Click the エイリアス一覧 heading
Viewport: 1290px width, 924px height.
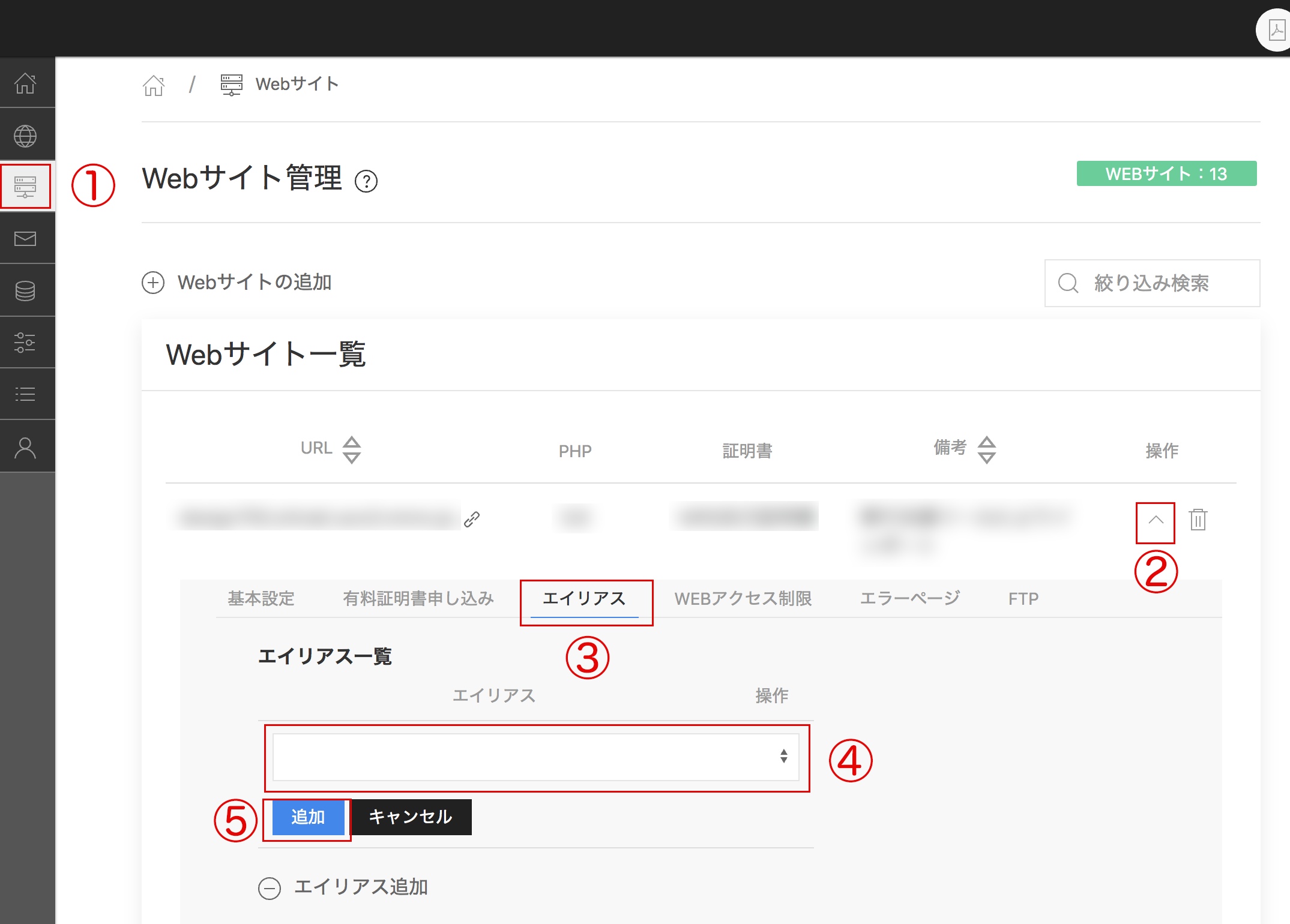(325, 656)
